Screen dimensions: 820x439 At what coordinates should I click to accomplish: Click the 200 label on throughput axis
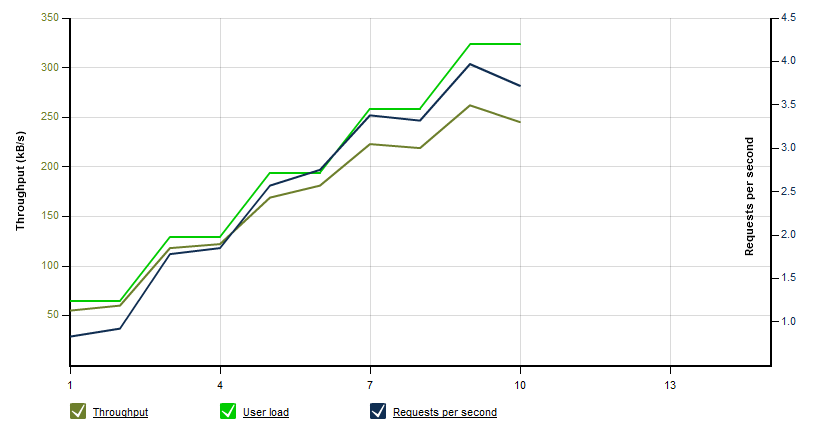pos(50,166)
